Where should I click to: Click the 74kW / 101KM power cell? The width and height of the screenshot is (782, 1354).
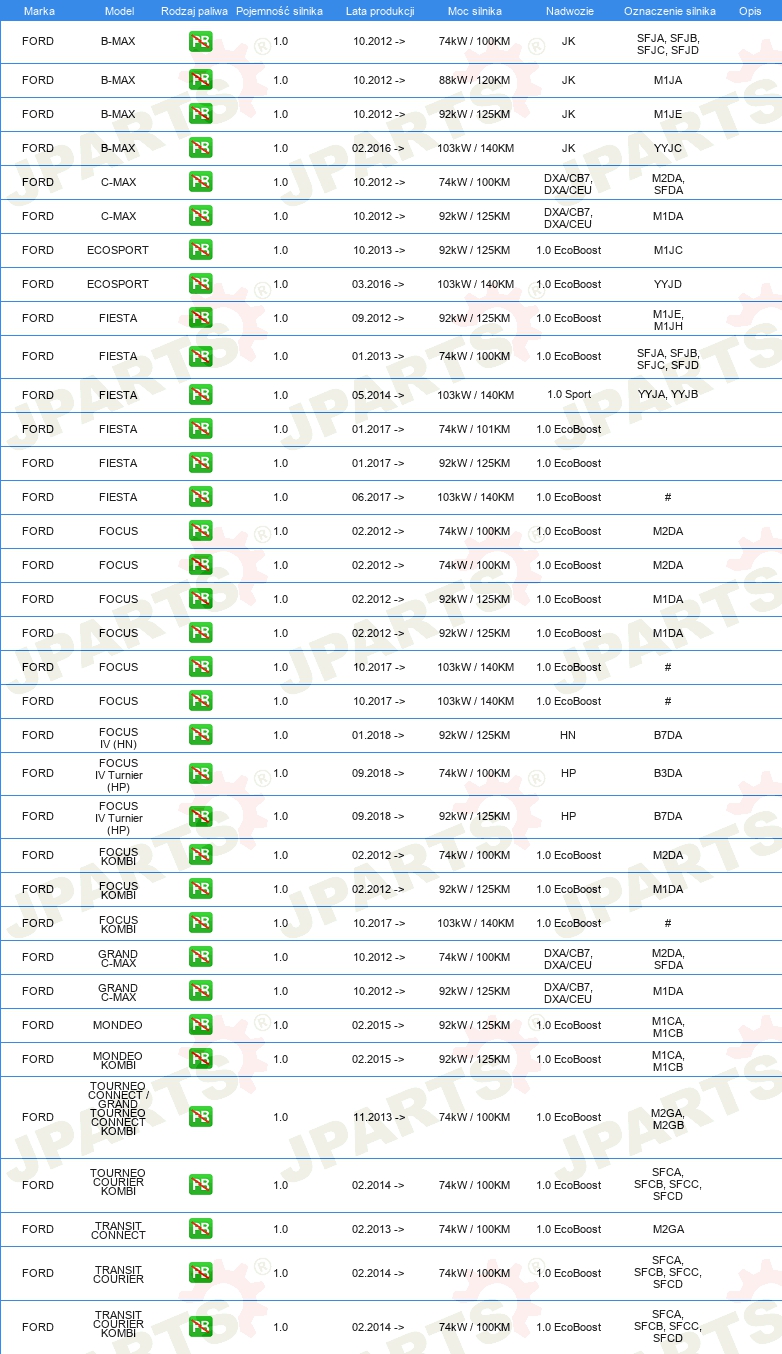[x=474, y=429]
